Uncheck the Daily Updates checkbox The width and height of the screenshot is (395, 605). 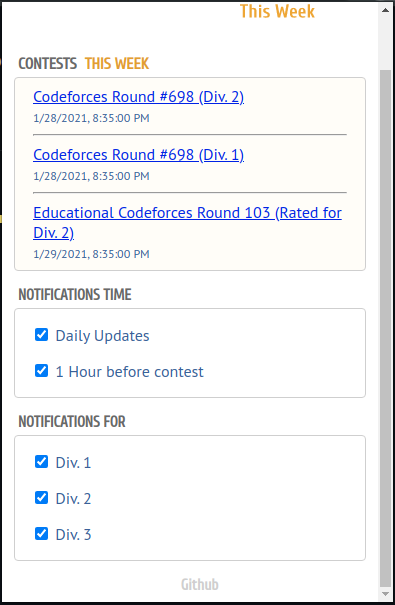click(x=41, y=335)
